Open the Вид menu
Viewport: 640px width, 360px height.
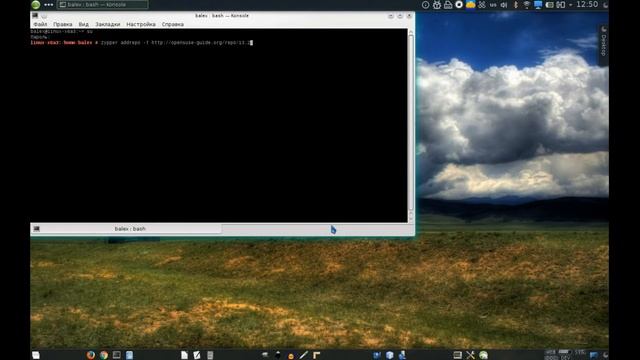84,24
